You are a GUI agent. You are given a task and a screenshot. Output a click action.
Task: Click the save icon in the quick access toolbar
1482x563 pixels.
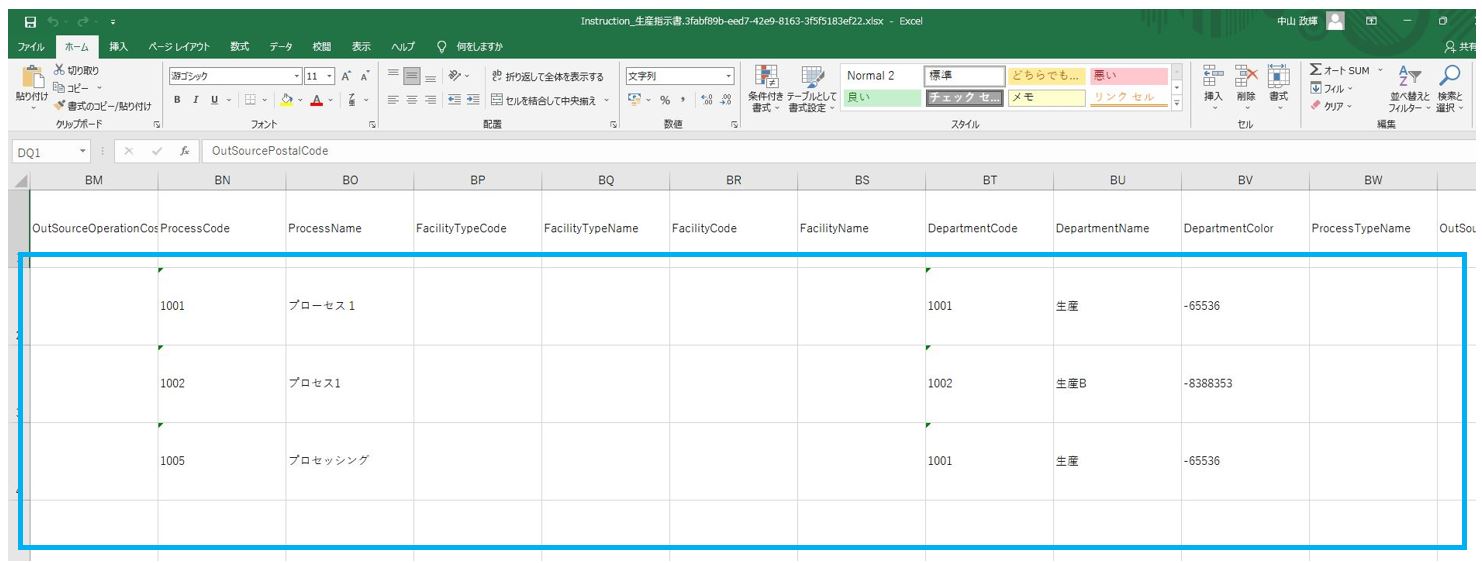pyautogui.click(x=30, y=22)
